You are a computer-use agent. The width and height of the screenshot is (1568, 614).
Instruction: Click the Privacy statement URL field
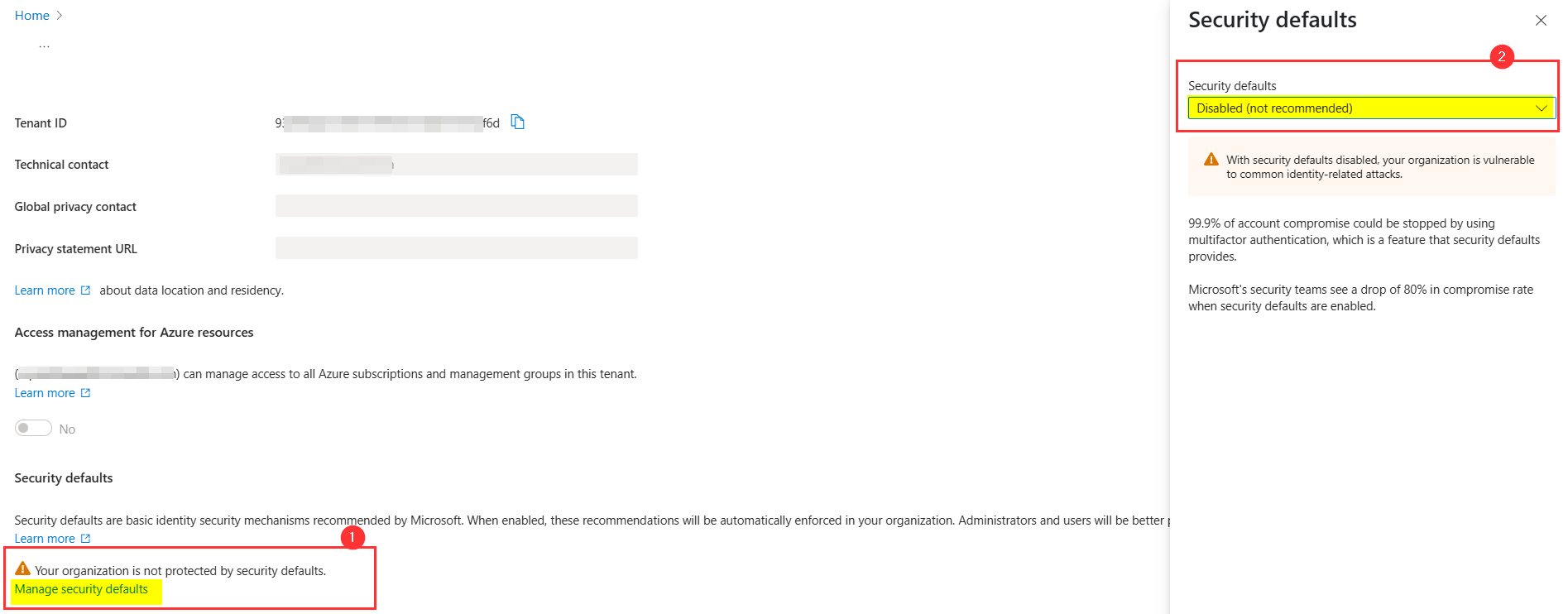455,247
